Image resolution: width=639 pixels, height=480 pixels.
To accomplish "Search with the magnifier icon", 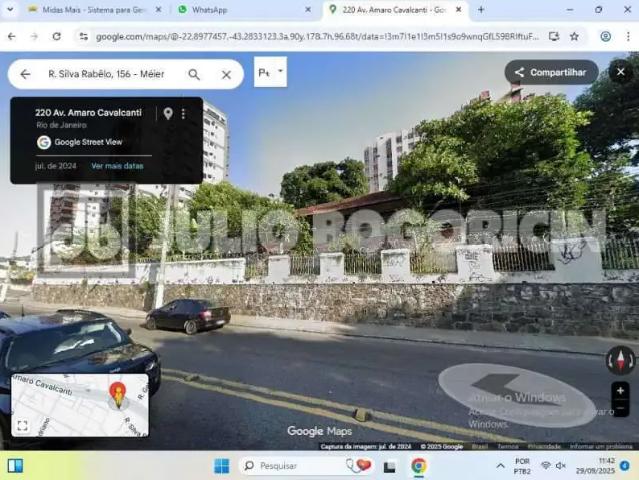I will click(x=194, y=74).
